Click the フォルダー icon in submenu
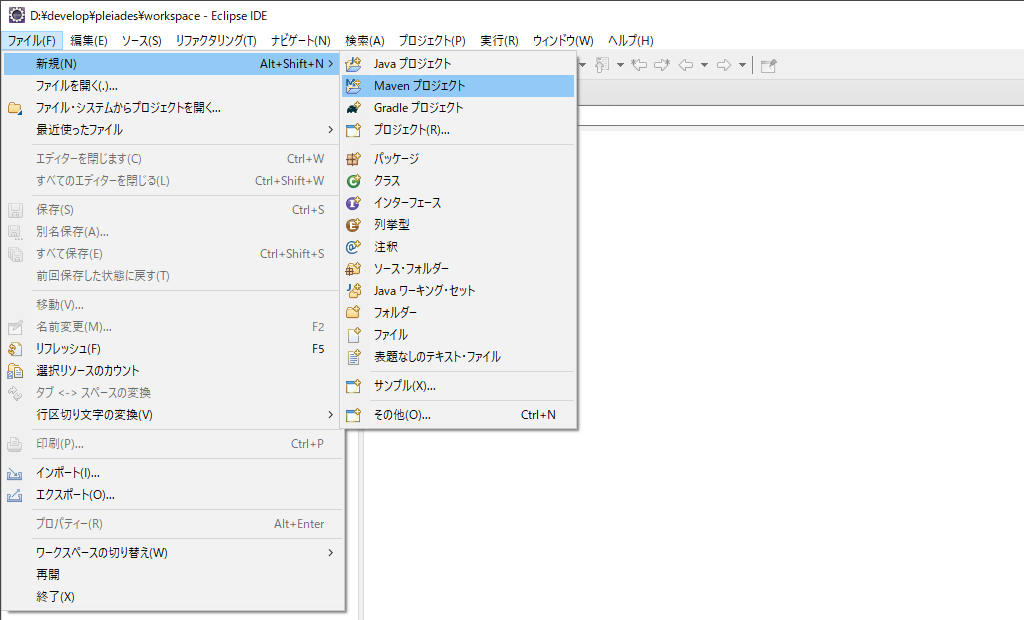1024x620 pixels. click(x=353, y=312)
